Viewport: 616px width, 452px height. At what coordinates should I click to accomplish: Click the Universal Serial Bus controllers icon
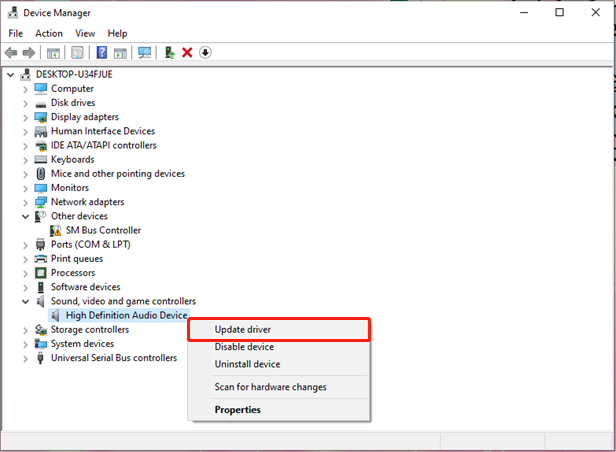coord(40,358)
